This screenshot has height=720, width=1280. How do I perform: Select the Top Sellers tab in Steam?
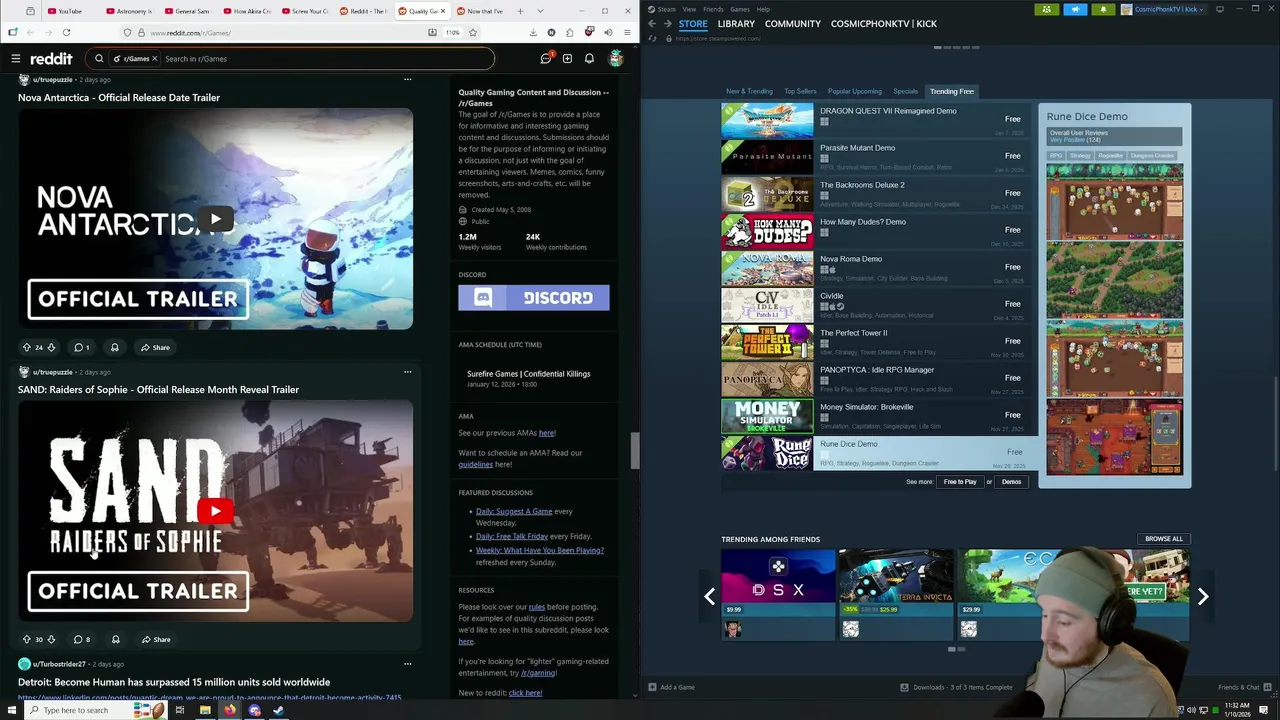[800, 91]
